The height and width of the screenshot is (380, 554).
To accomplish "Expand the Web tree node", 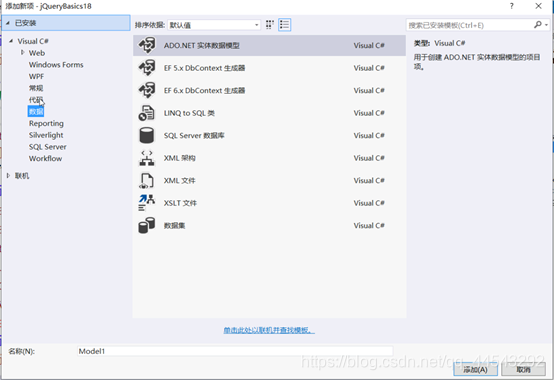I will tap(23, 53).
